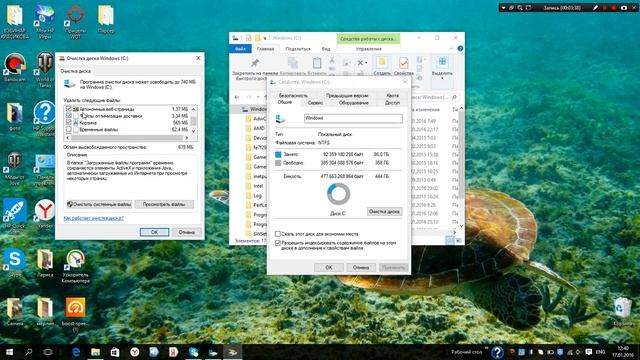The height and width of the screenshot is (360, 640).
Task: Switch to the File tab in Explorer
Action: [240, 49]
